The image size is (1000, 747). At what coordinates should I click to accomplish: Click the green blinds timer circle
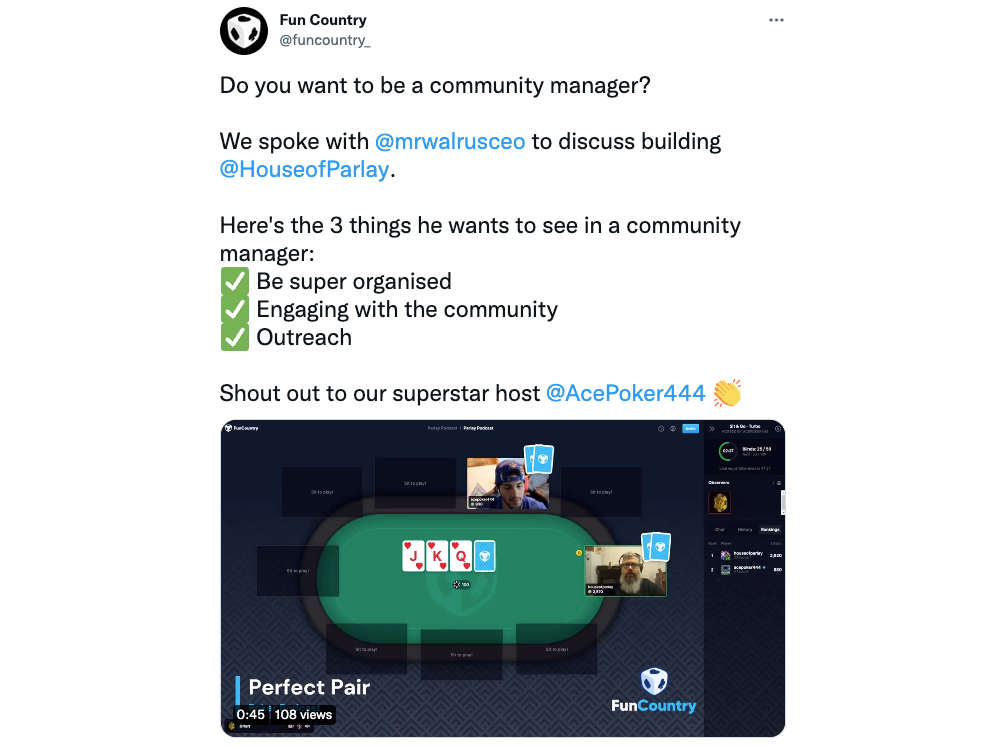pos(728,451)
